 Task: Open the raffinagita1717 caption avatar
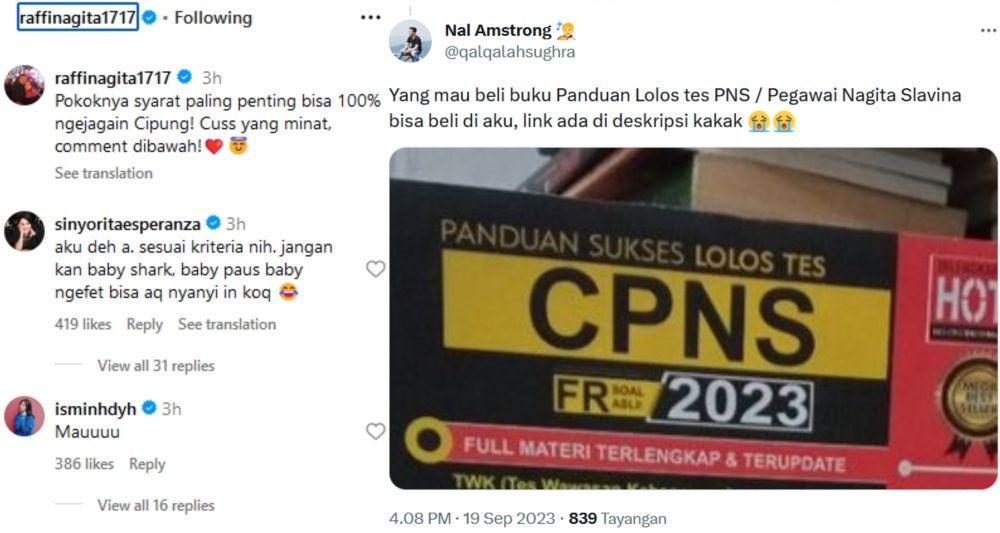click(x=24, y=85)
